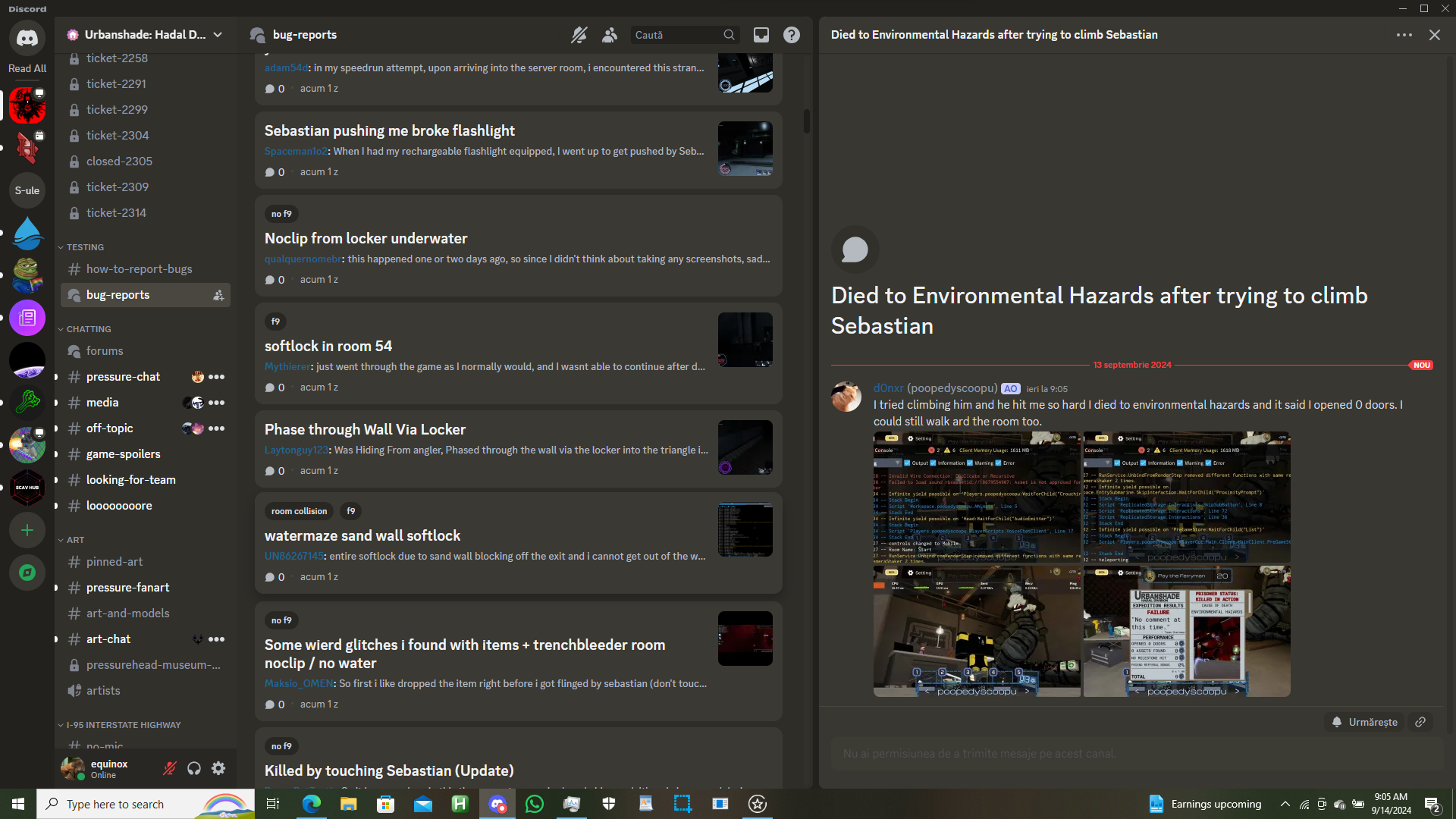Collapse the TESTING channel category
1456x819 pixels.
coord(84,247)
